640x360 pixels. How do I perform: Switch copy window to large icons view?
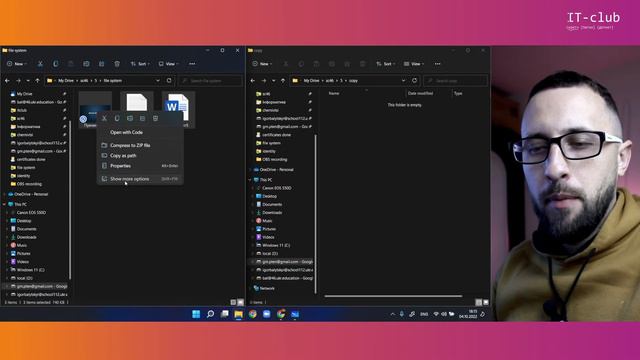(486, 302)
